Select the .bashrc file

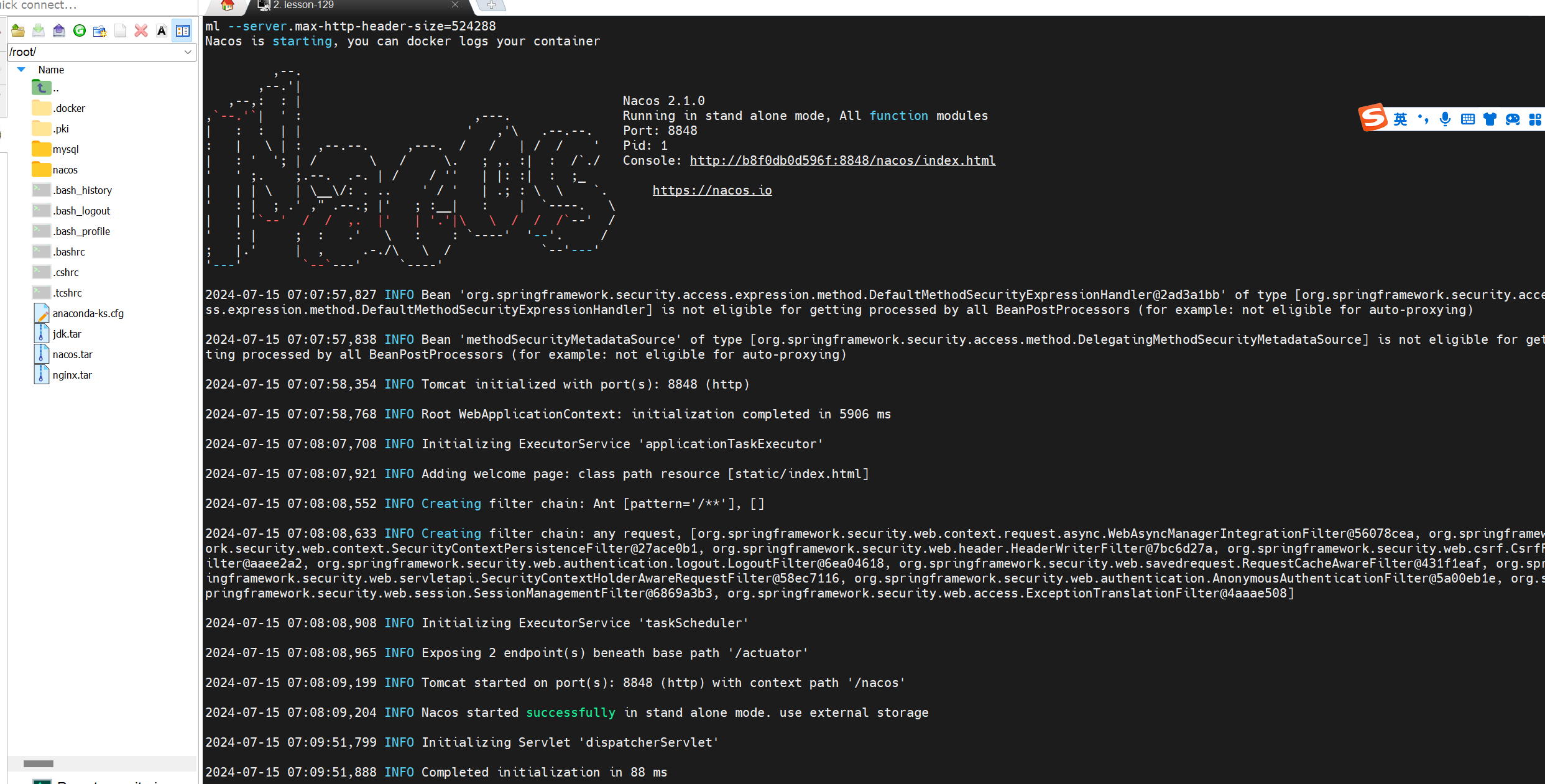[x=58, y=252]
